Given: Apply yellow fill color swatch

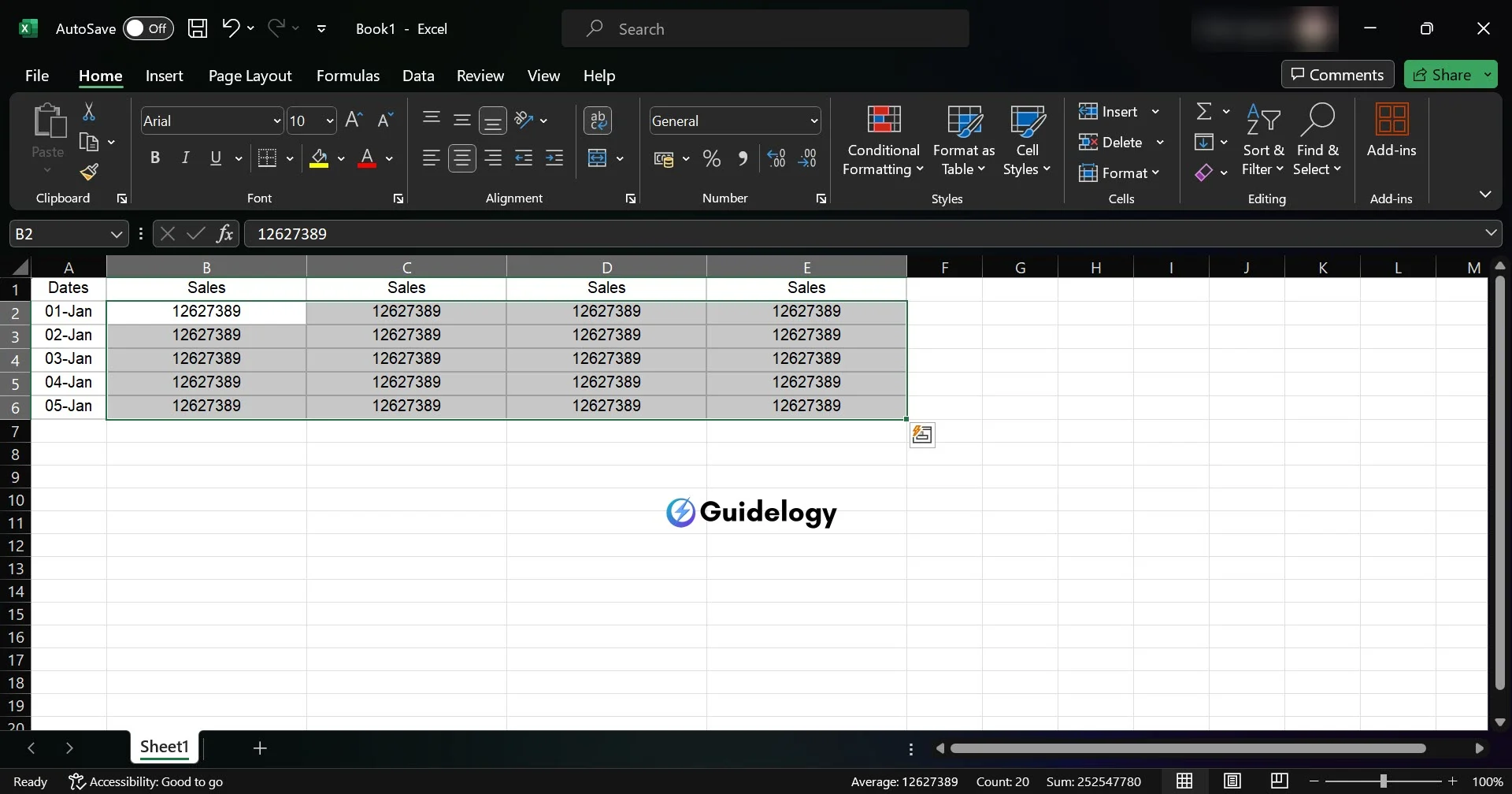Looking at the screenshot, I should [x=319, y=158].
